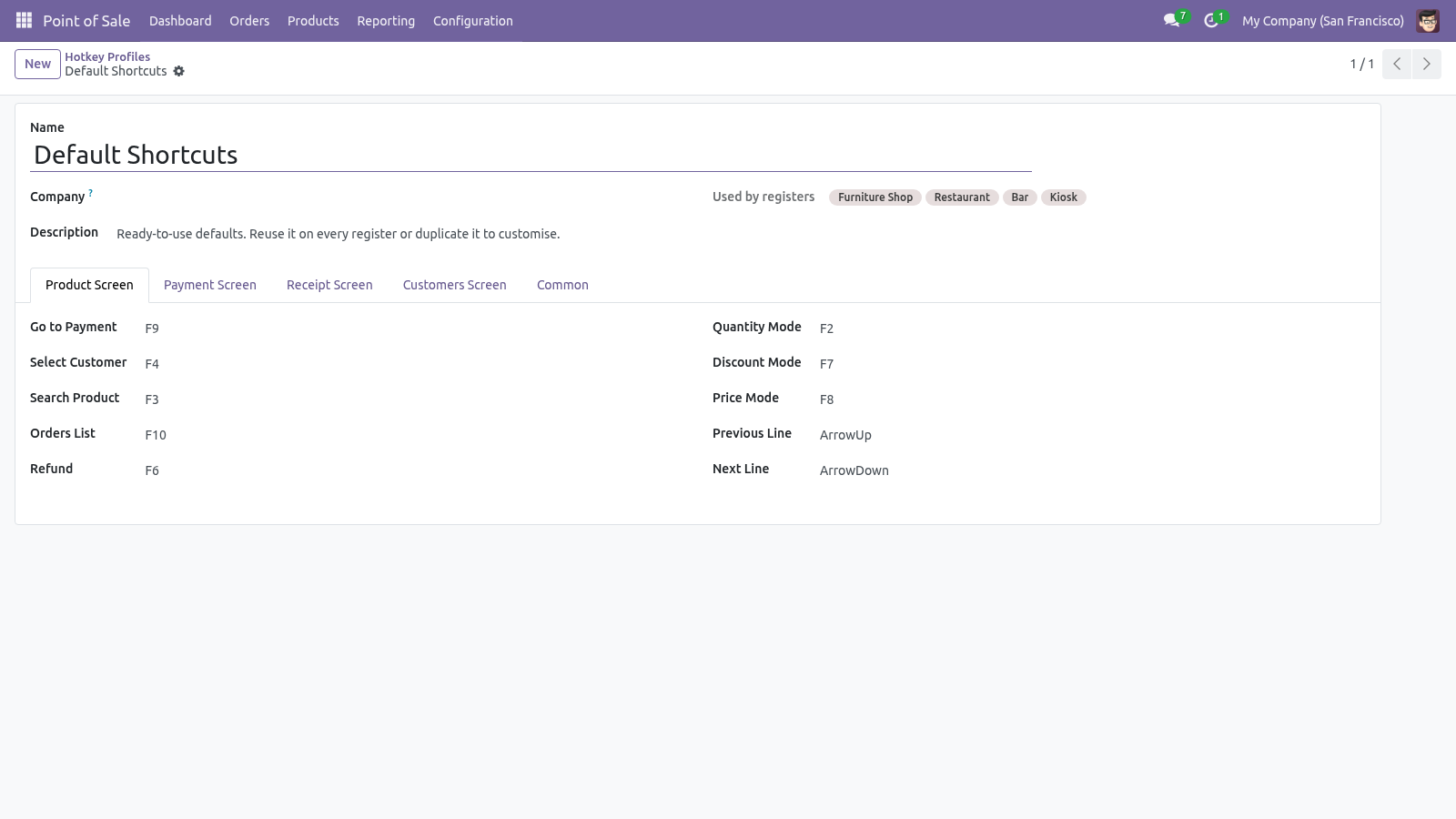Go back to Hotkey Profiles breadcrumb

point(107,56)
